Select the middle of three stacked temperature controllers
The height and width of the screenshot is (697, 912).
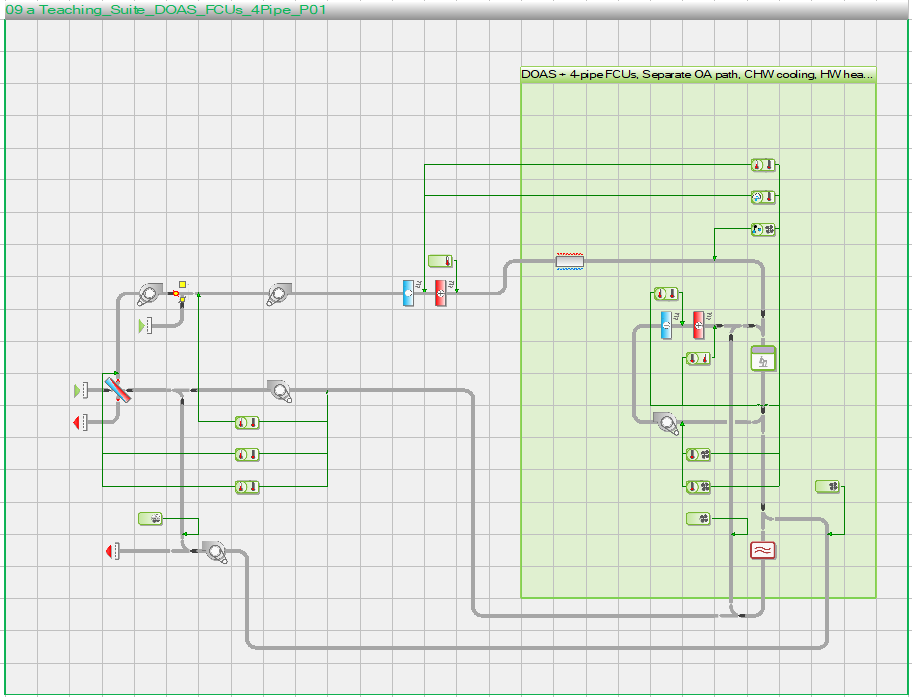(x=247, y=454)
